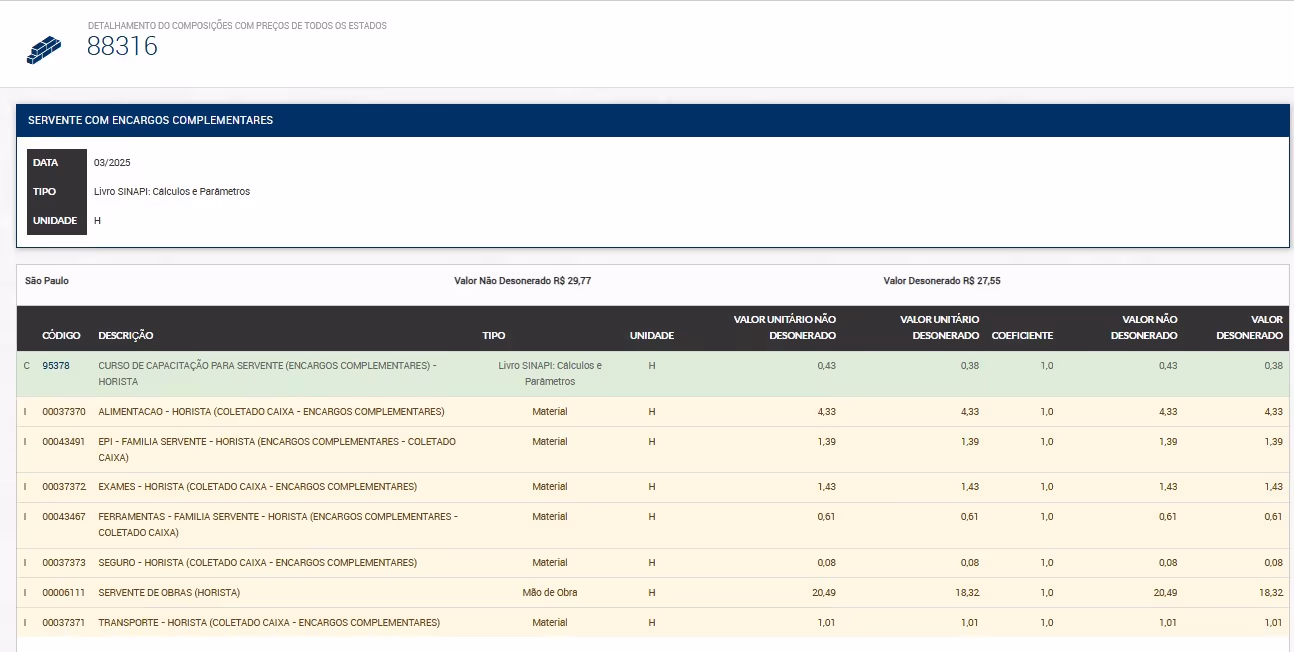The height and width of the screenshot is (652, 1294).
Task: Click the Material type cell in Transporte row
Action: (550, 623)
